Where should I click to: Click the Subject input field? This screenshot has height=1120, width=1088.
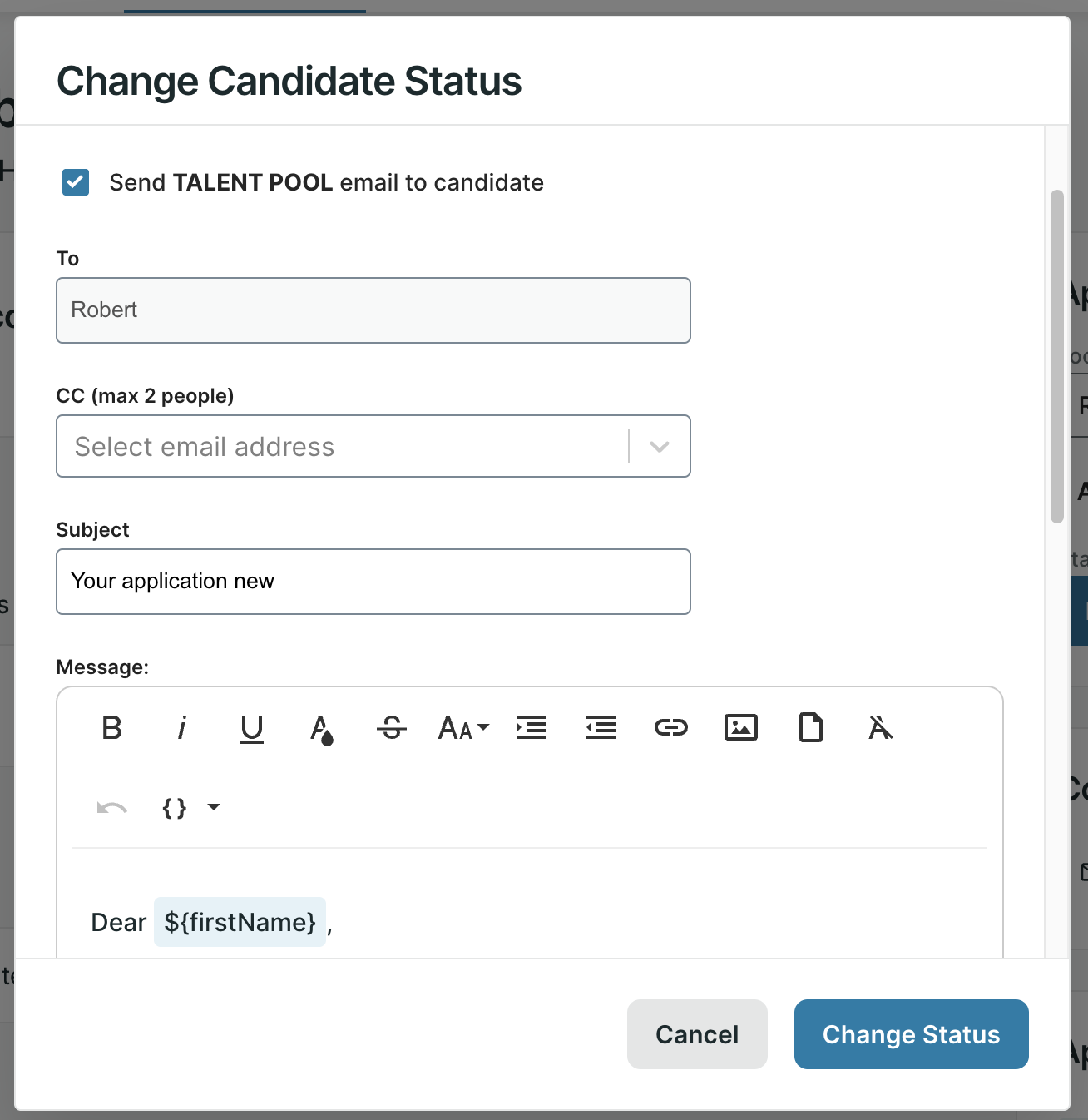(x=373, y=582)
